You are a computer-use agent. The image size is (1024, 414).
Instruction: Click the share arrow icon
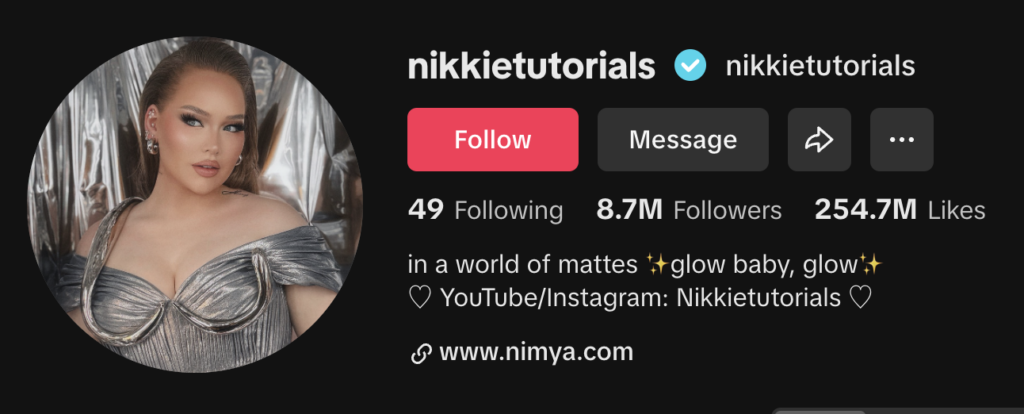coord(819,140)
